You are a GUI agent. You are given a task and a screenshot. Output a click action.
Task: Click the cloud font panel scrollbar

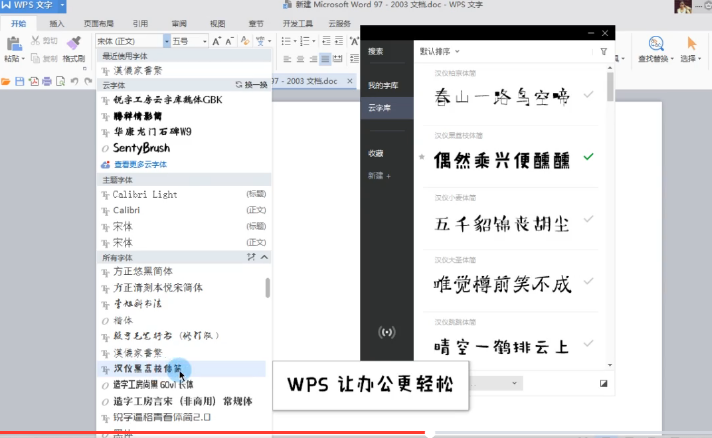610,86
